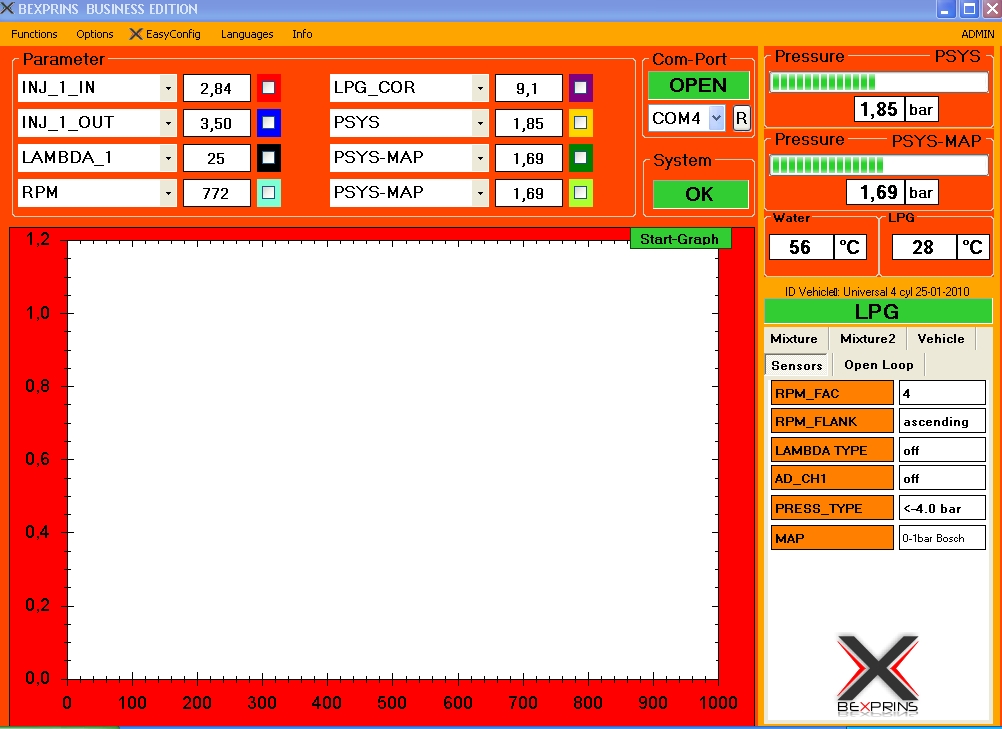Toggle the red checkbox for INJ_1_IN
This screenshot has width=1002, height=729.
click(x=268, y=88)
